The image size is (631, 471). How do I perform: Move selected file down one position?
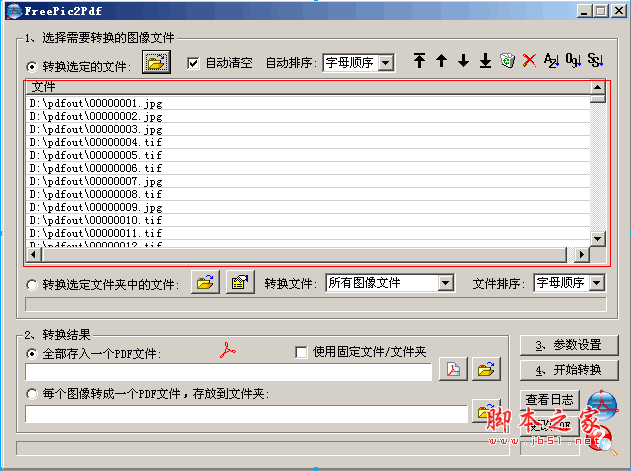coord(463,62)
